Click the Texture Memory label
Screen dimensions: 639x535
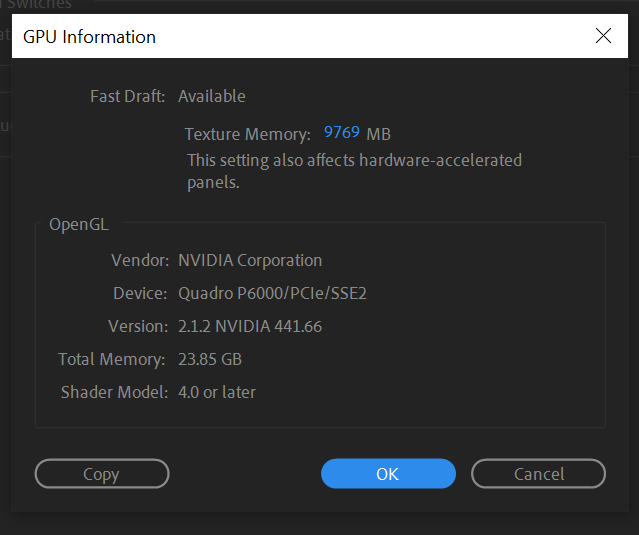[x=248, y=134]
